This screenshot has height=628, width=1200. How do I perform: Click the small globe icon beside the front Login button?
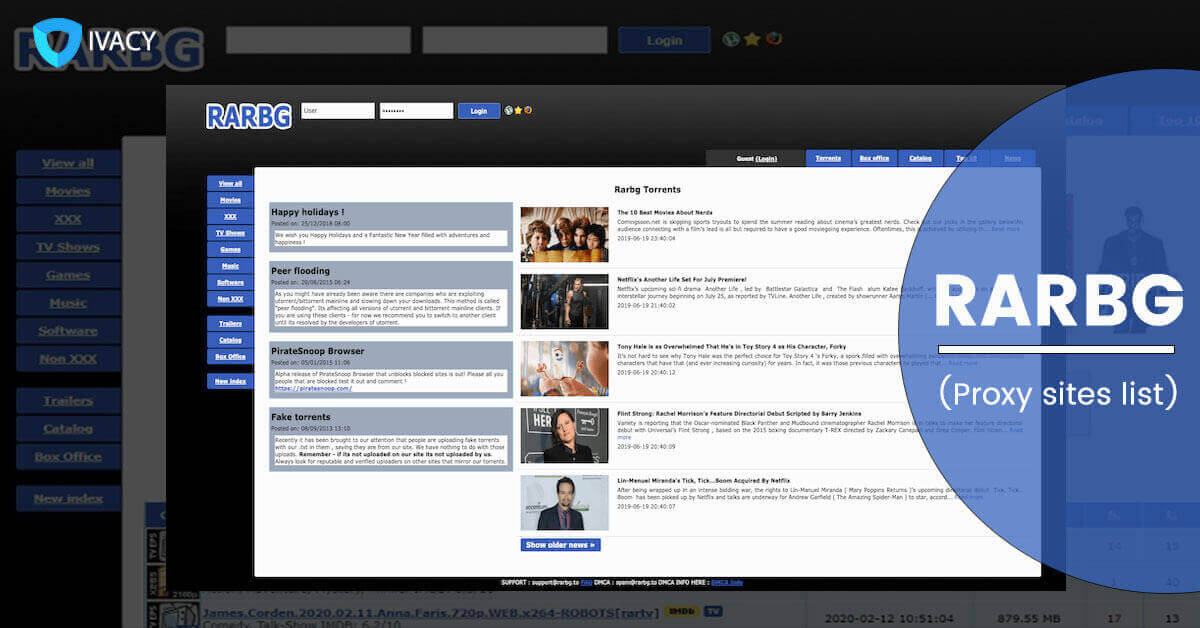point(509,110)
